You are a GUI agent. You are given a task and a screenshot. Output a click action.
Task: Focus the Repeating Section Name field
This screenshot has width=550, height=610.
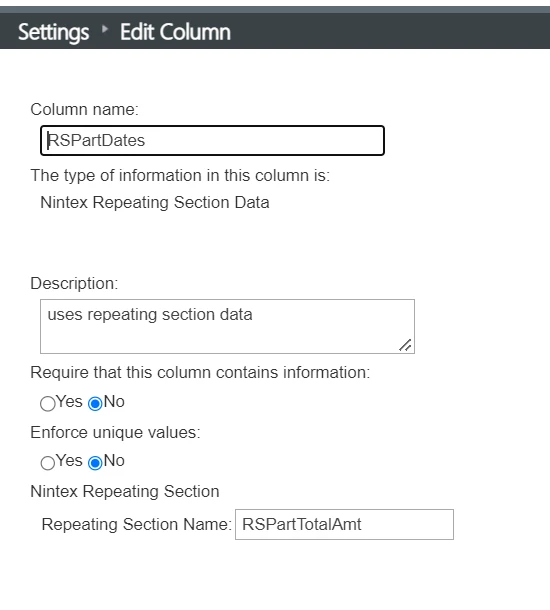(344, 524)
